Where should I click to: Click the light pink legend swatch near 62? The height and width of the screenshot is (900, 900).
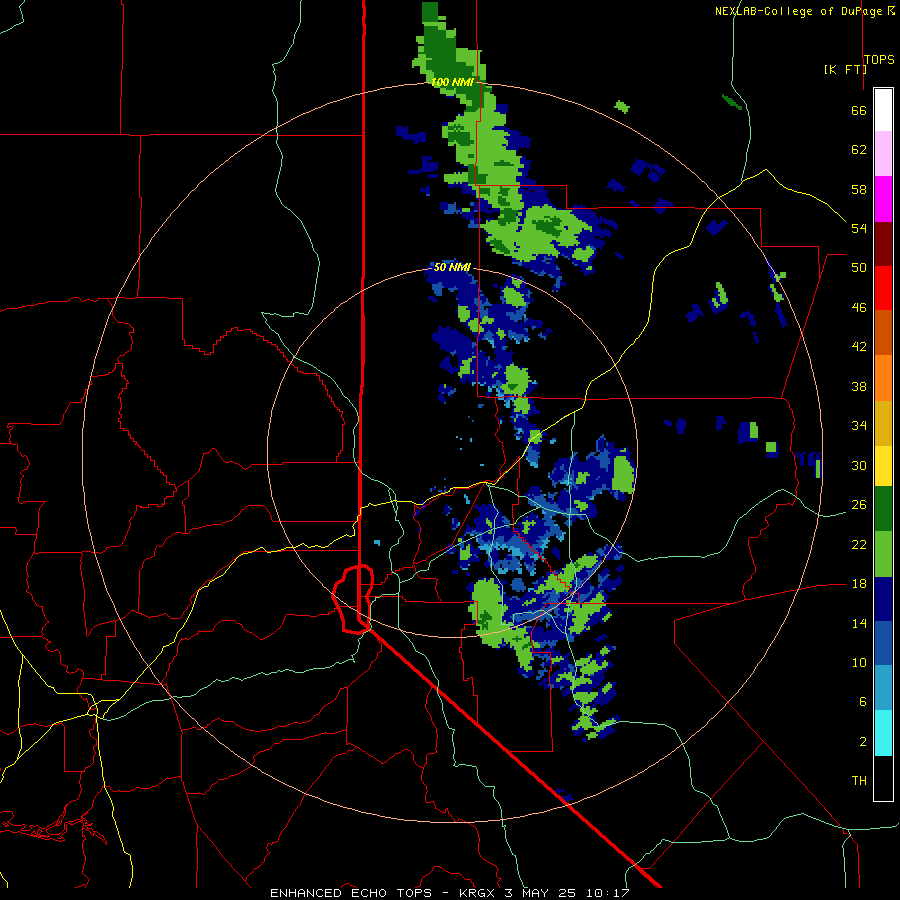pyautogui.click(x=883, y=154)
